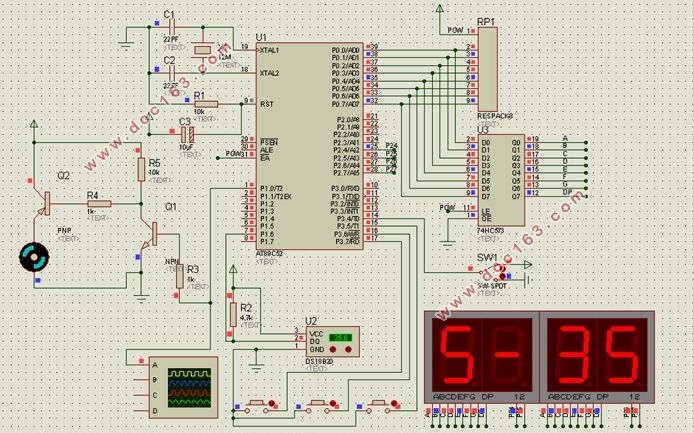
Task: Click the PSEN pin label
Action: (268, 143)
